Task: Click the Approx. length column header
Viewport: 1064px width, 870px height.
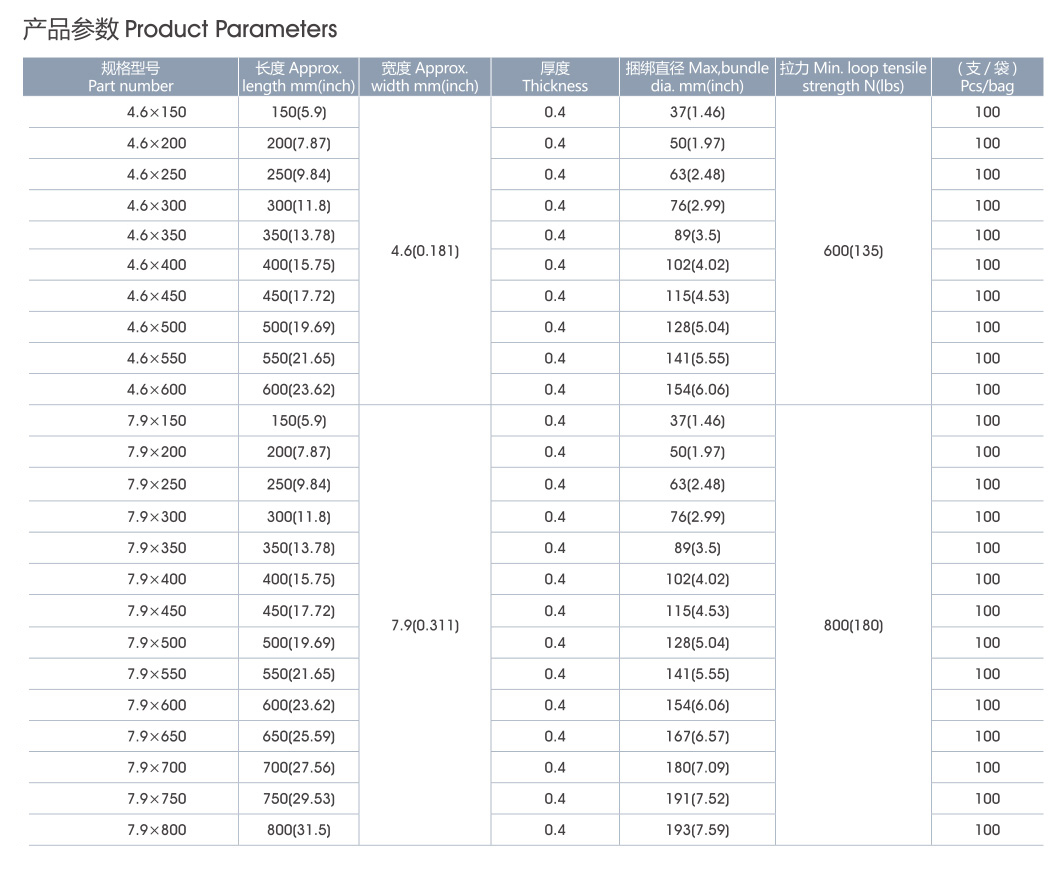Action: pos(298,77)
